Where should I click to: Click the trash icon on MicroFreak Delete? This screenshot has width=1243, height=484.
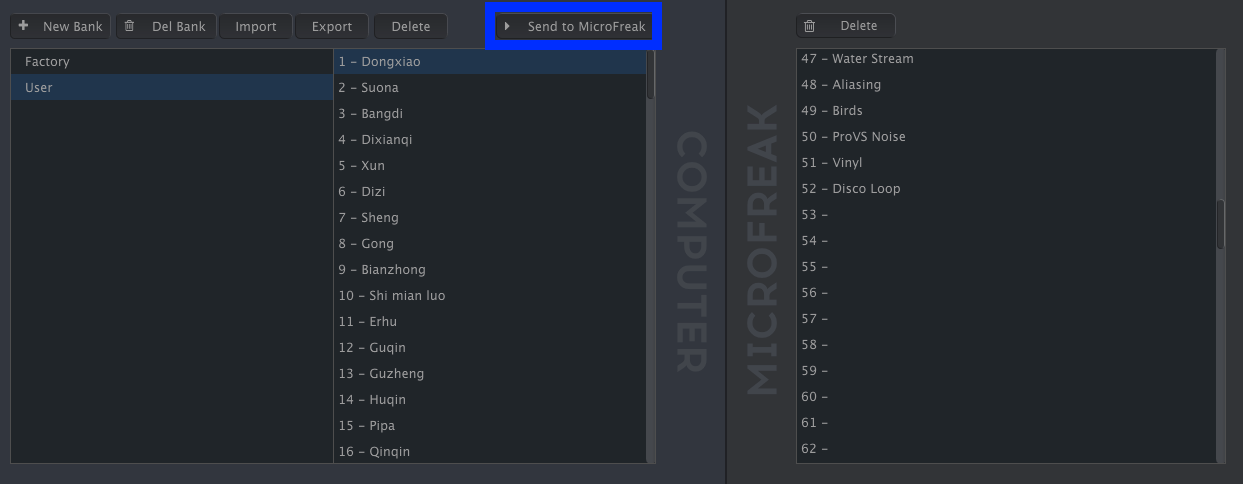click(x=810, y=26)
